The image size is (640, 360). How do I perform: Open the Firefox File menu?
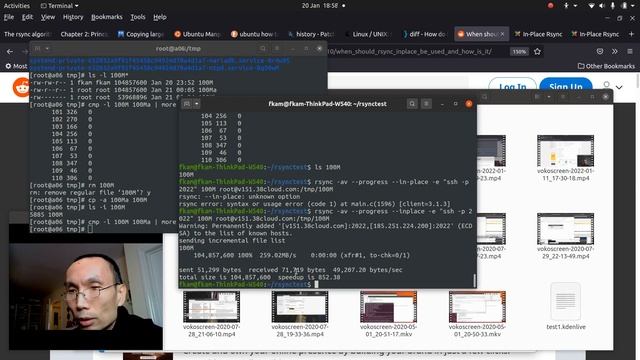coord(9,17)
